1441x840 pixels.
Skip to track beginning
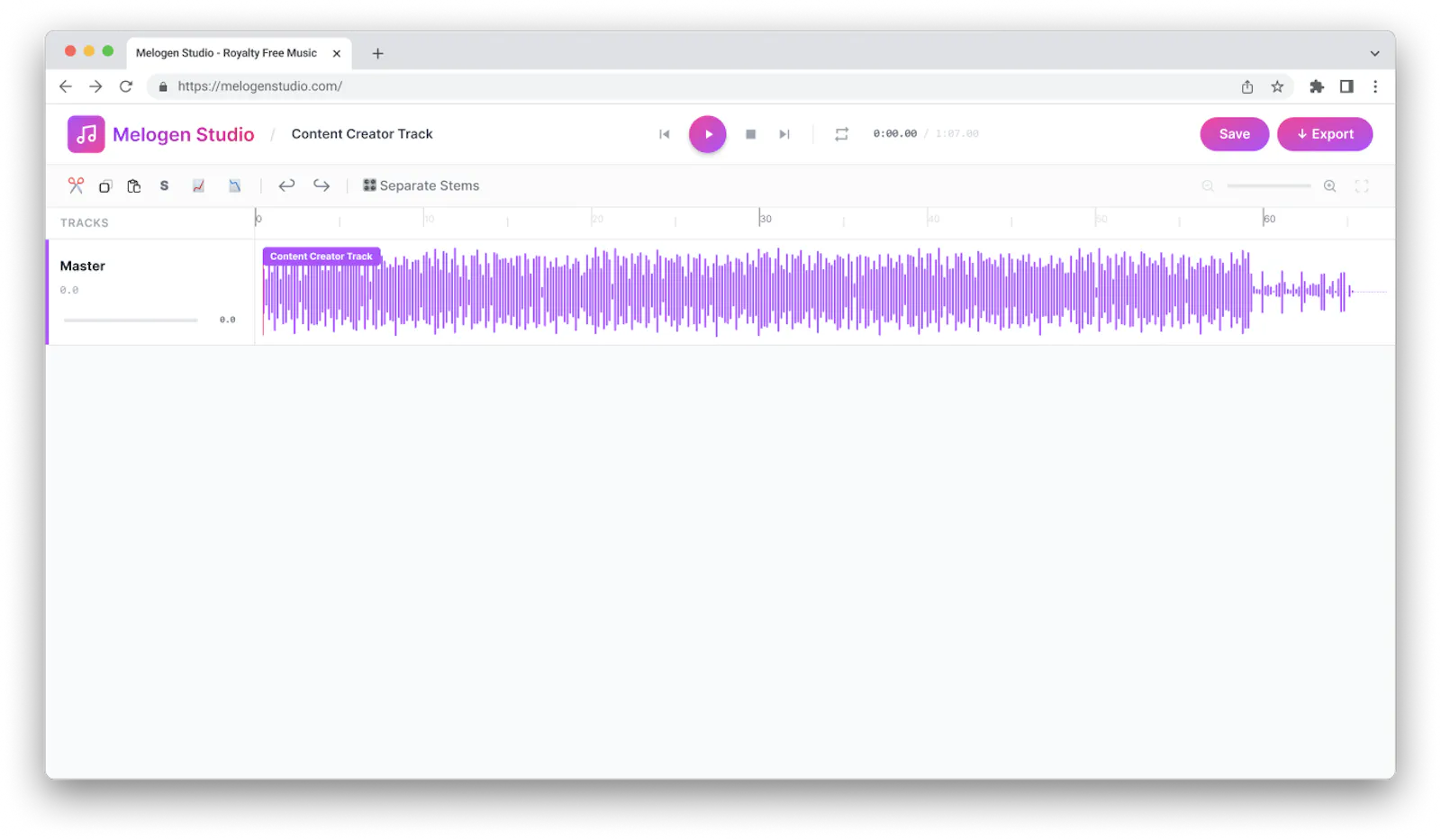(x=665, y=134)
